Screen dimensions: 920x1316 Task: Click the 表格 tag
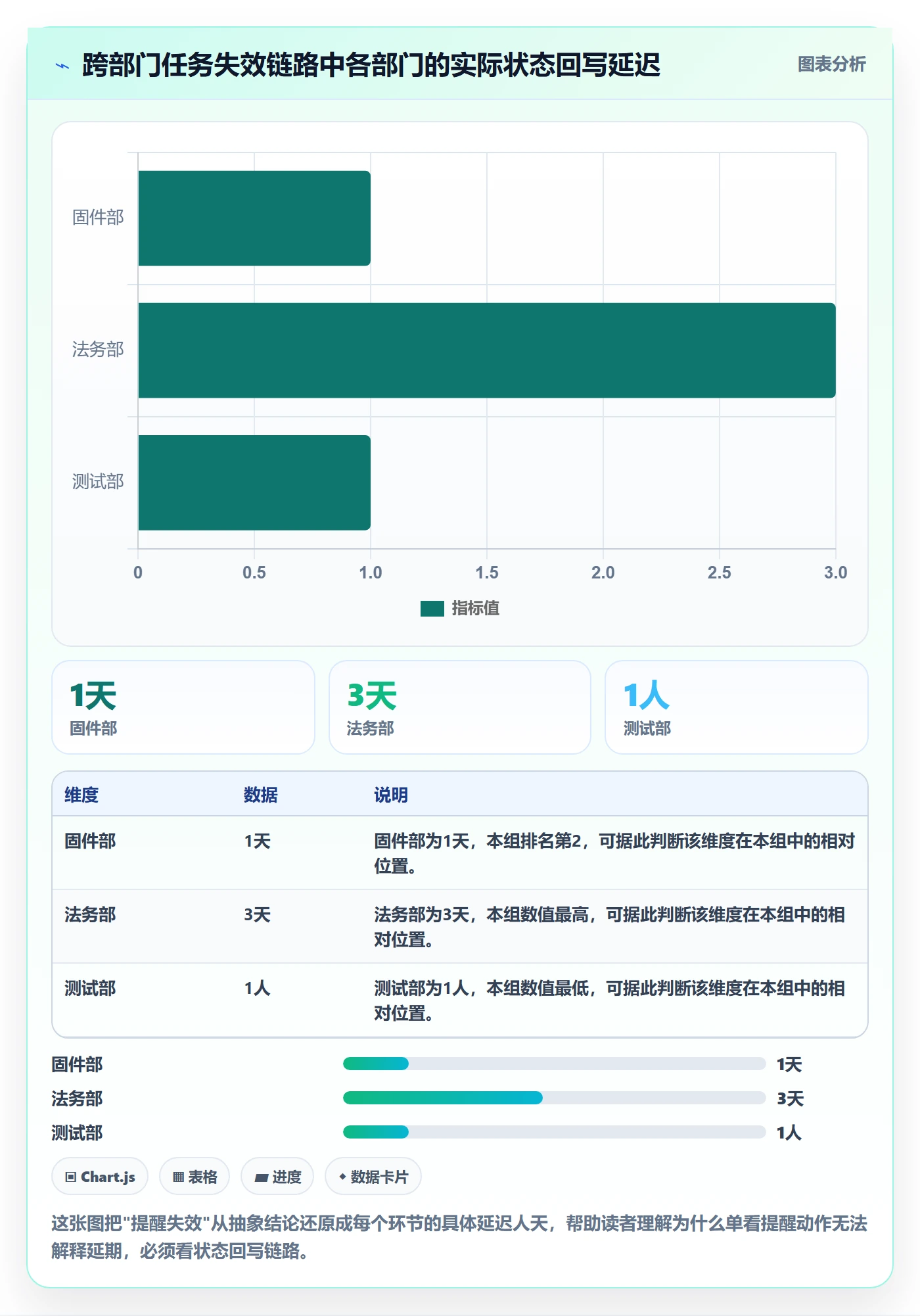click(x=195, y=1177)
